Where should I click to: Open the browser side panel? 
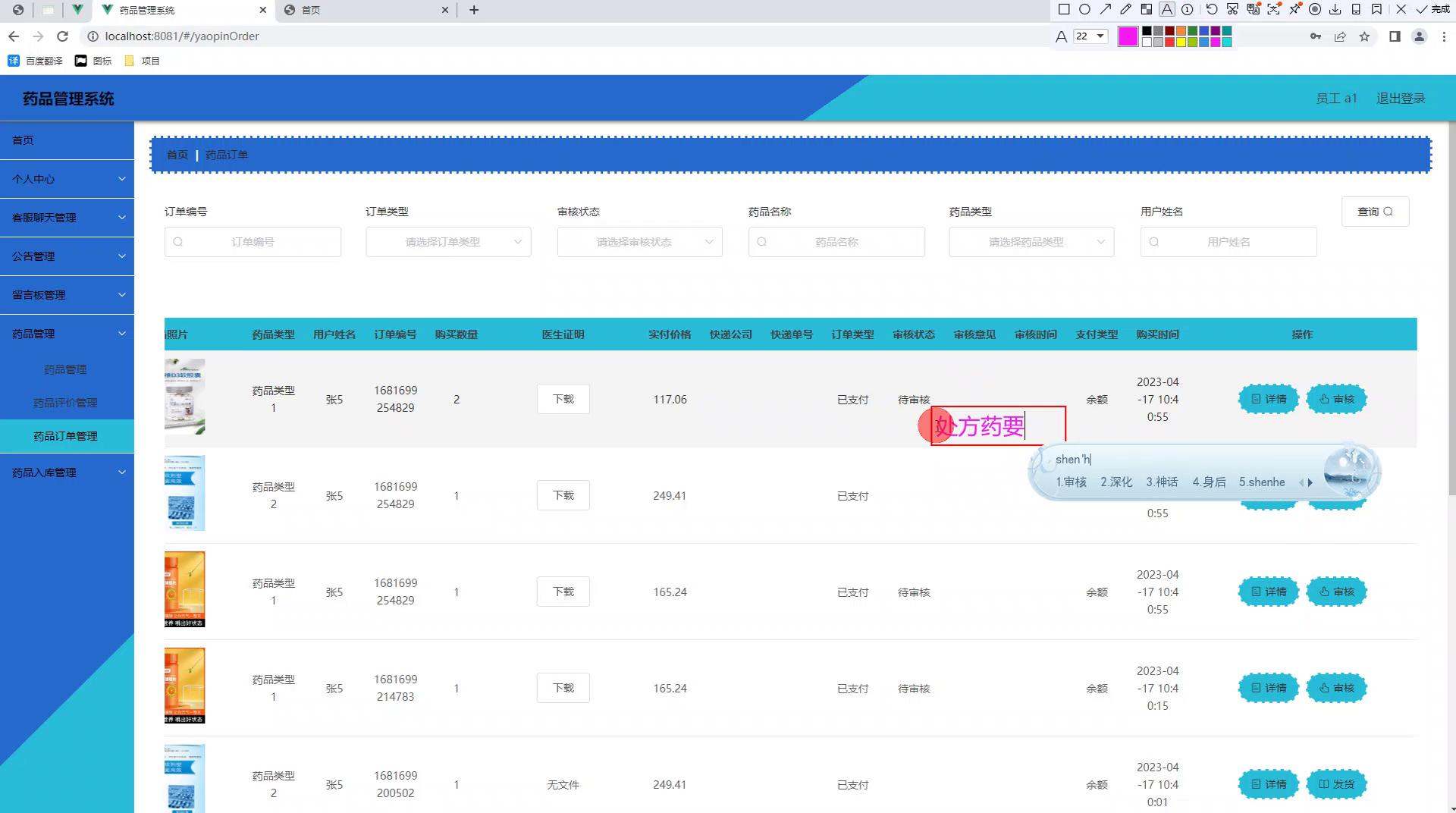1395,36
